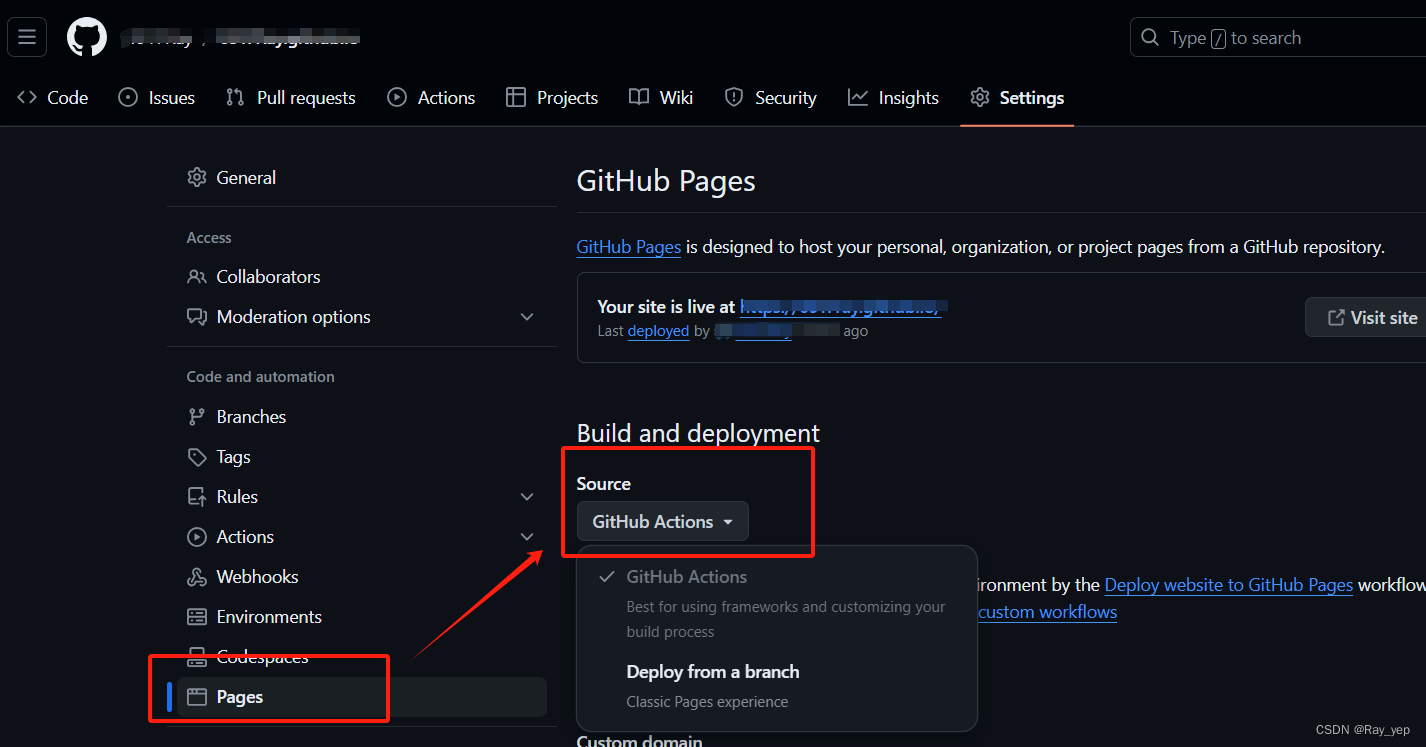Image resolution: width=1426 pixels, height=747 pixels.
Task: Click the Issues circle icon
Action: coord(128,97)
